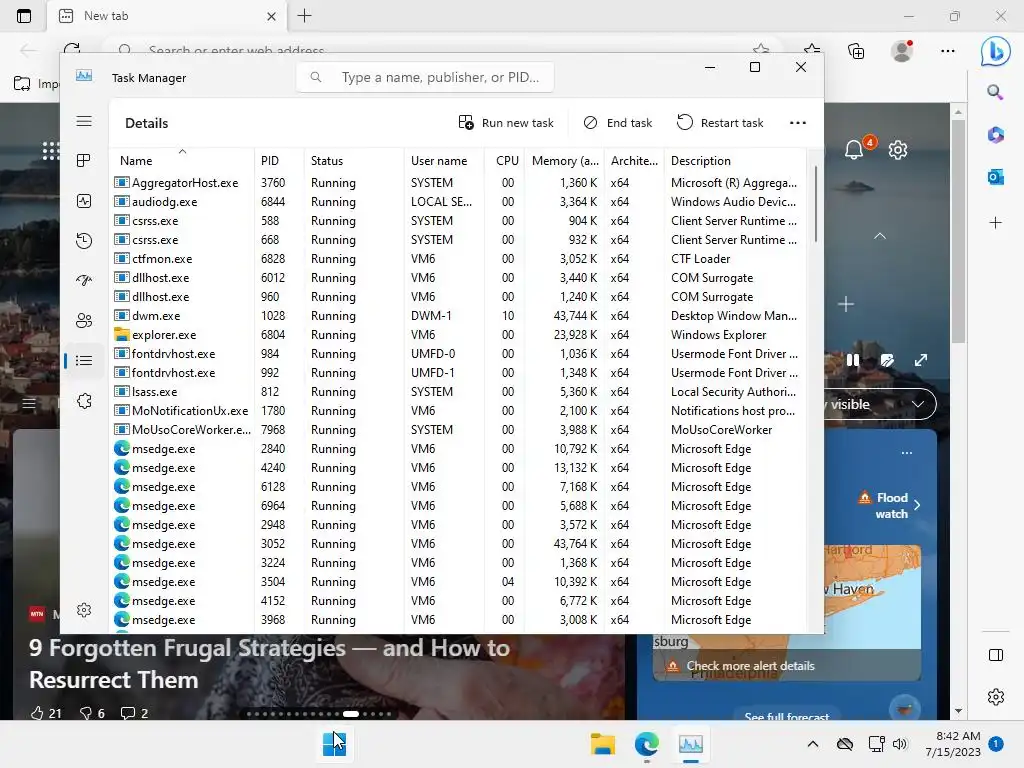Open Edge Settings and more menu
1024x768 pixels.
coord(948,50)
